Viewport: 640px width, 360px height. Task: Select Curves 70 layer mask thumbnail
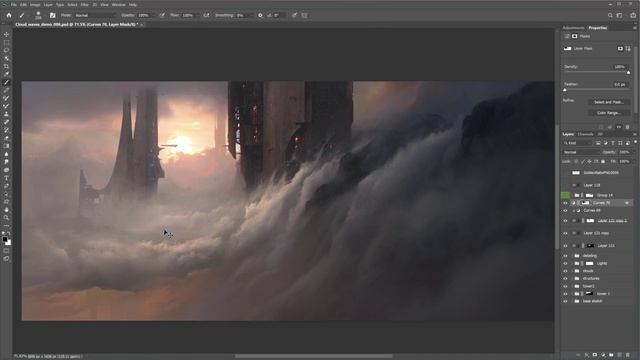coord(586,203)
